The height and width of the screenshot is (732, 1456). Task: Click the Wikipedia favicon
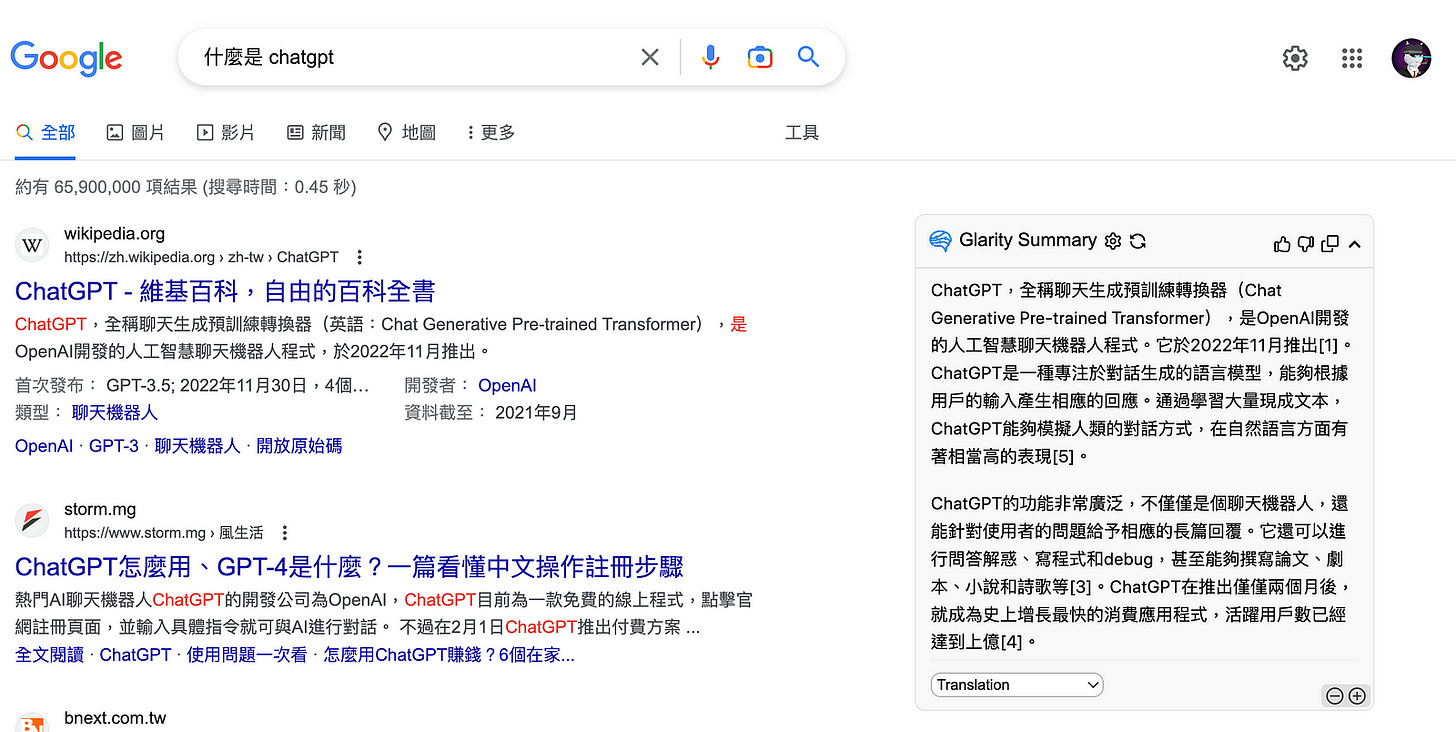33,245
